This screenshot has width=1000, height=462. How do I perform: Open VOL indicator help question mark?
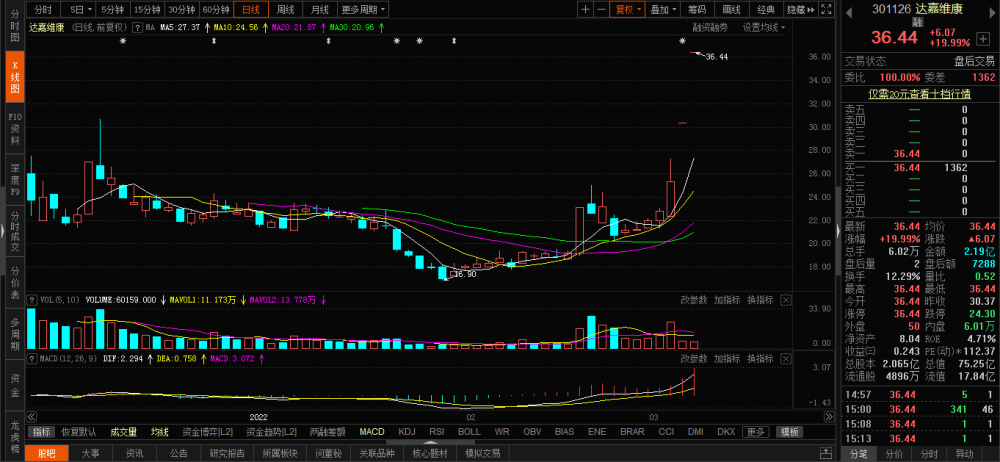pos(32,299)
